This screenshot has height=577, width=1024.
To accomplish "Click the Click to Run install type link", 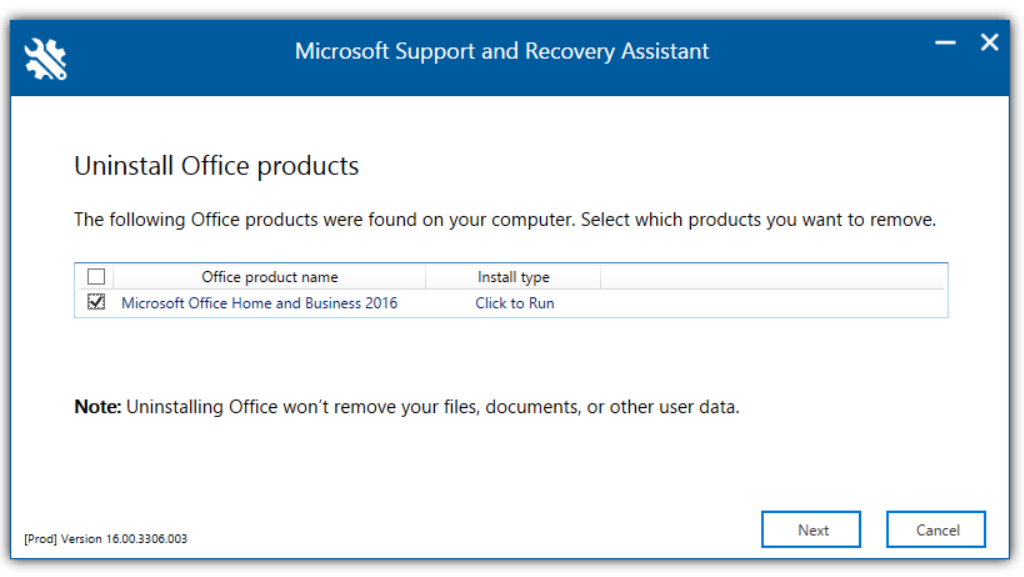I will tap(514, 302).
